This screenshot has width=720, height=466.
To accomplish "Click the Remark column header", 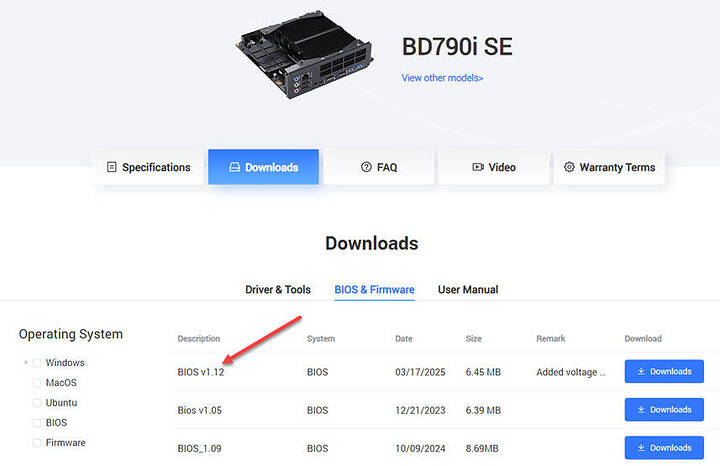I will [551, 338].
